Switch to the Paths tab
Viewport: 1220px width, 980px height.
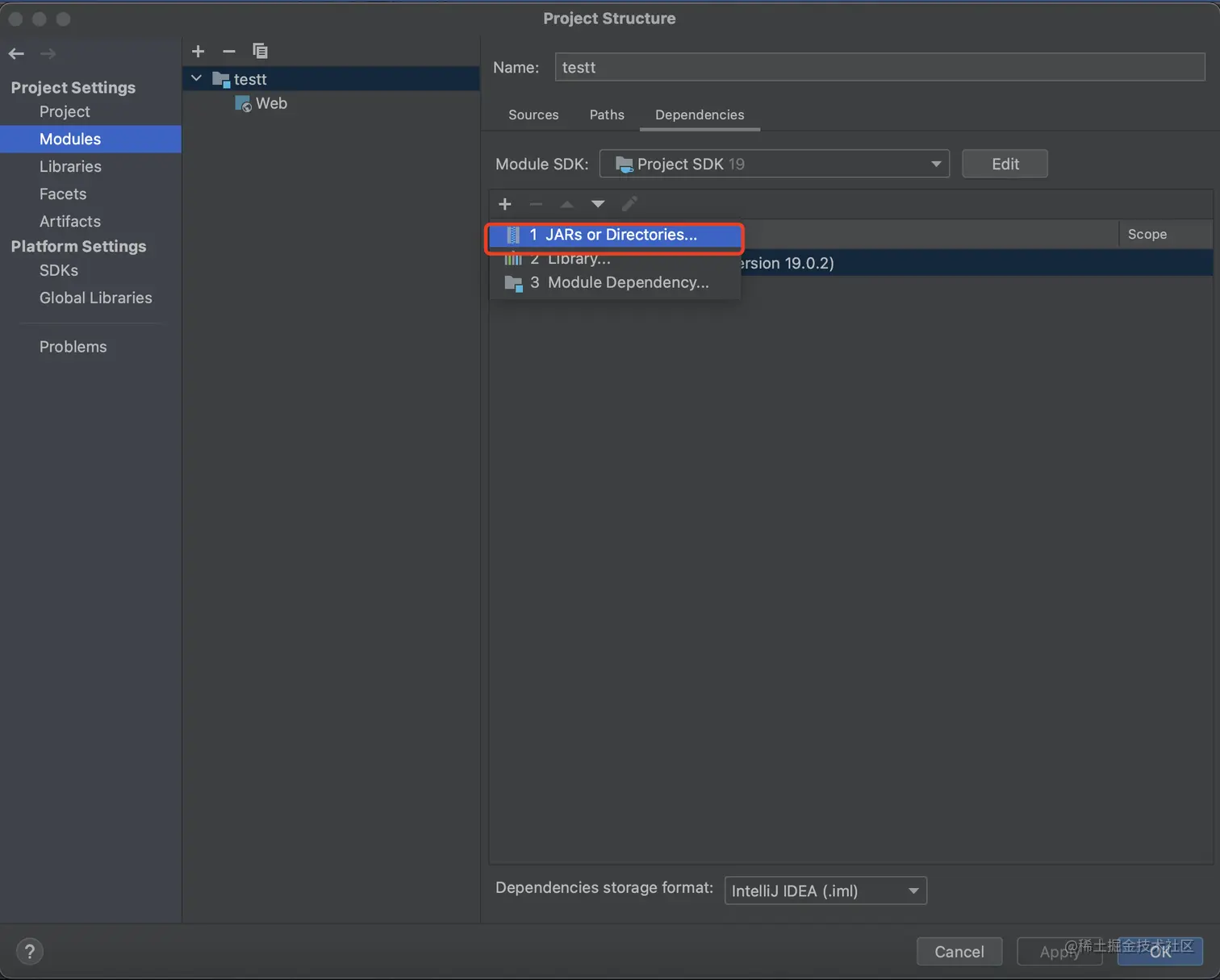pyautogui.click(x=607, y=115)
